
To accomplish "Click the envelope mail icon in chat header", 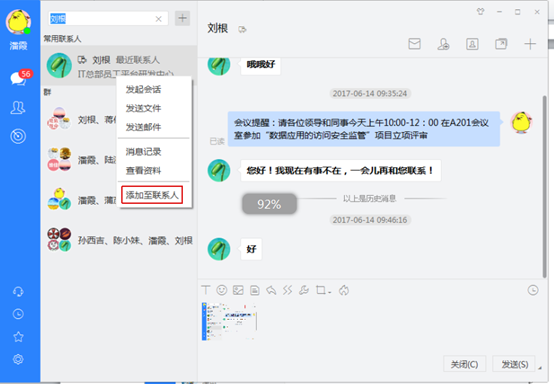I will (x=414, y=44).
